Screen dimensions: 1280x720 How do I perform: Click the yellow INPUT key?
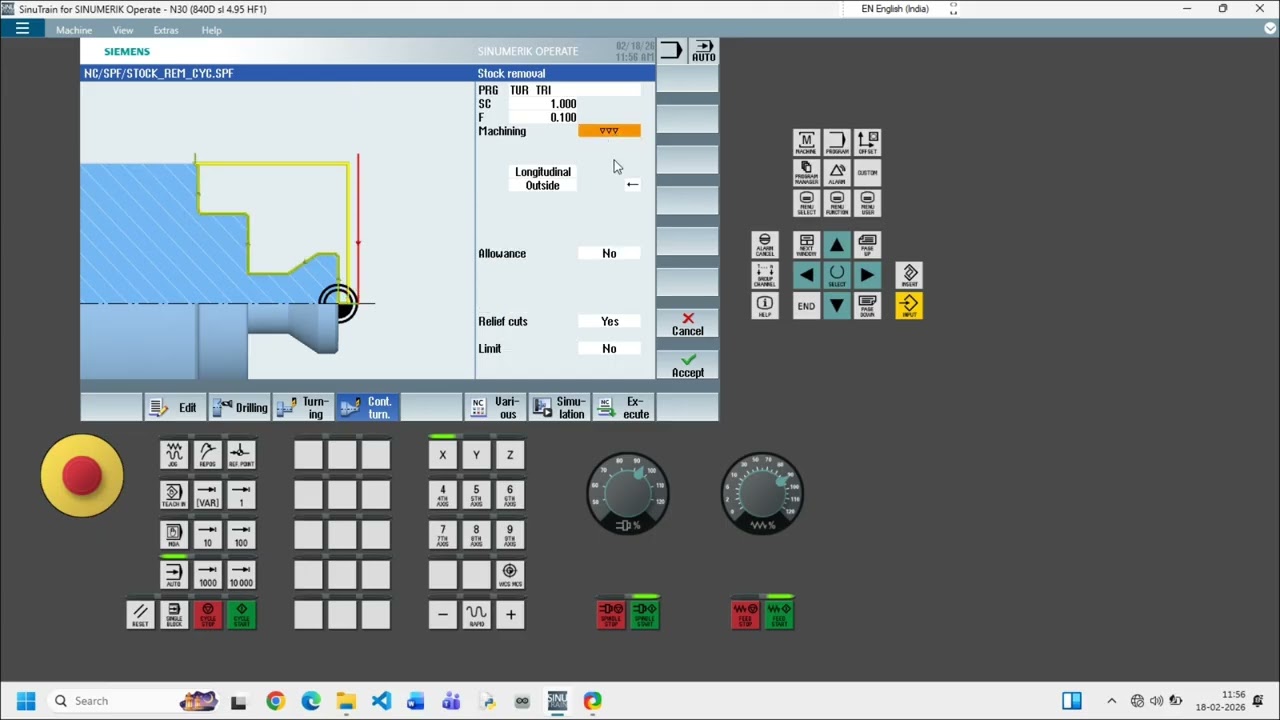909,306
